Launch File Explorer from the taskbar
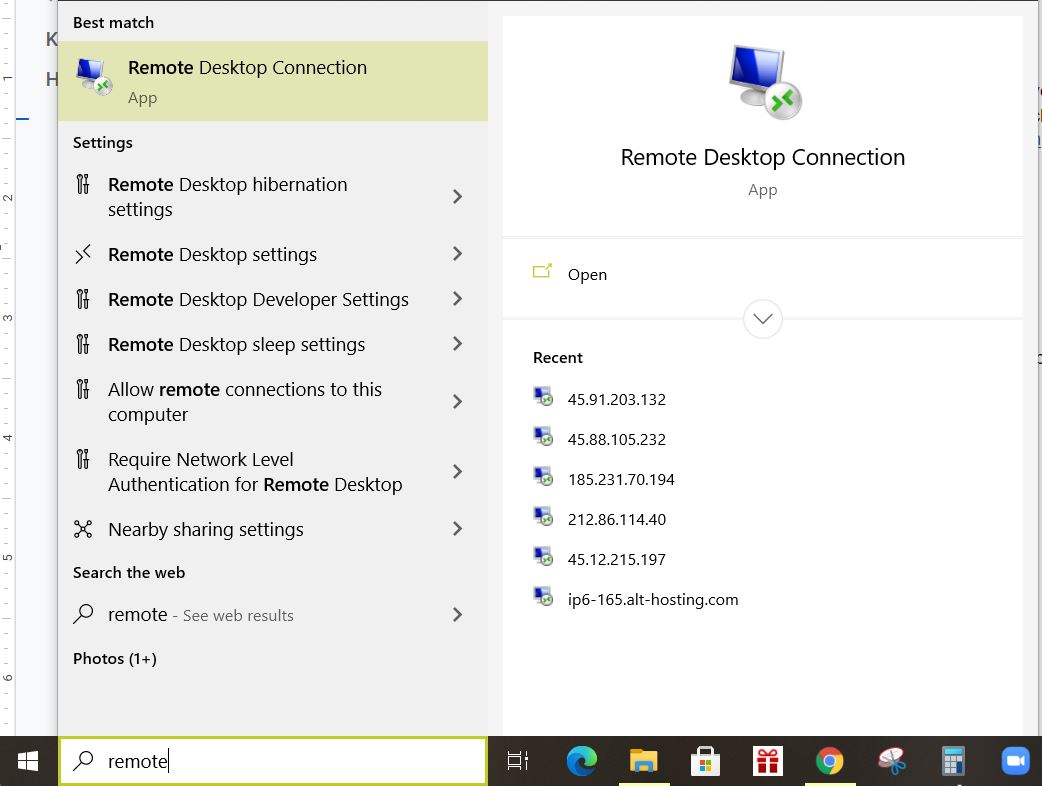The image size is (1042, 786). pos(643,762)
